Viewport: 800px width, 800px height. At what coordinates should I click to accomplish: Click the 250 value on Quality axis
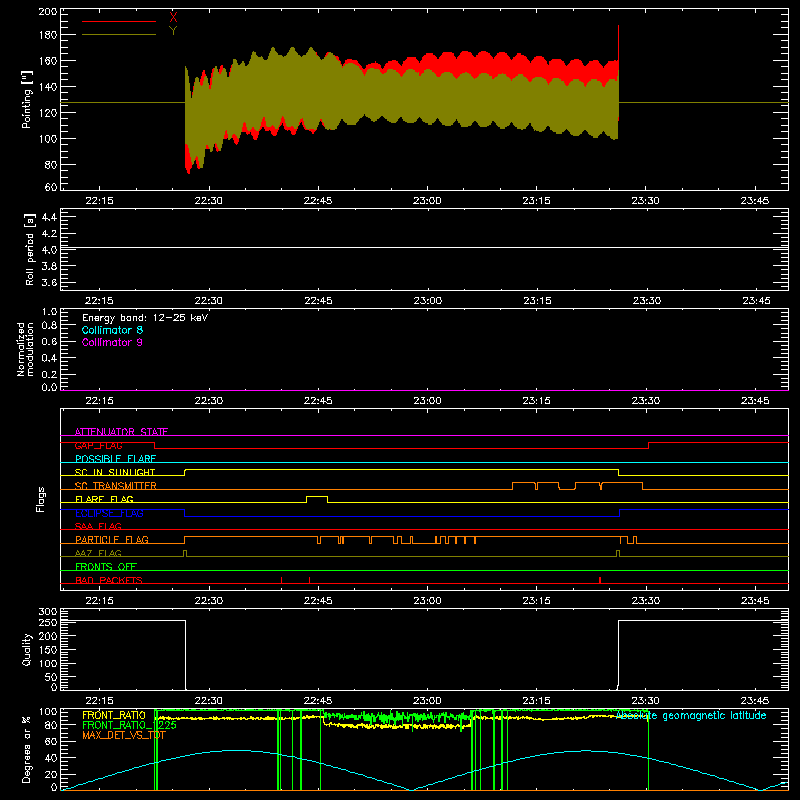click(x=47, y=623)
